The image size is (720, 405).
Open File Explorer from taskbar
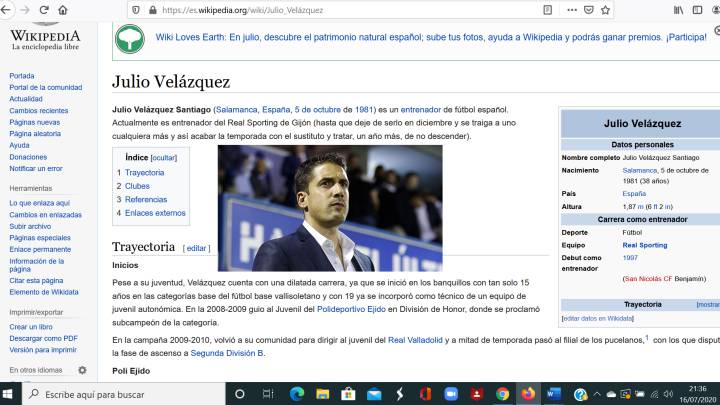click(x=323, y=394)
